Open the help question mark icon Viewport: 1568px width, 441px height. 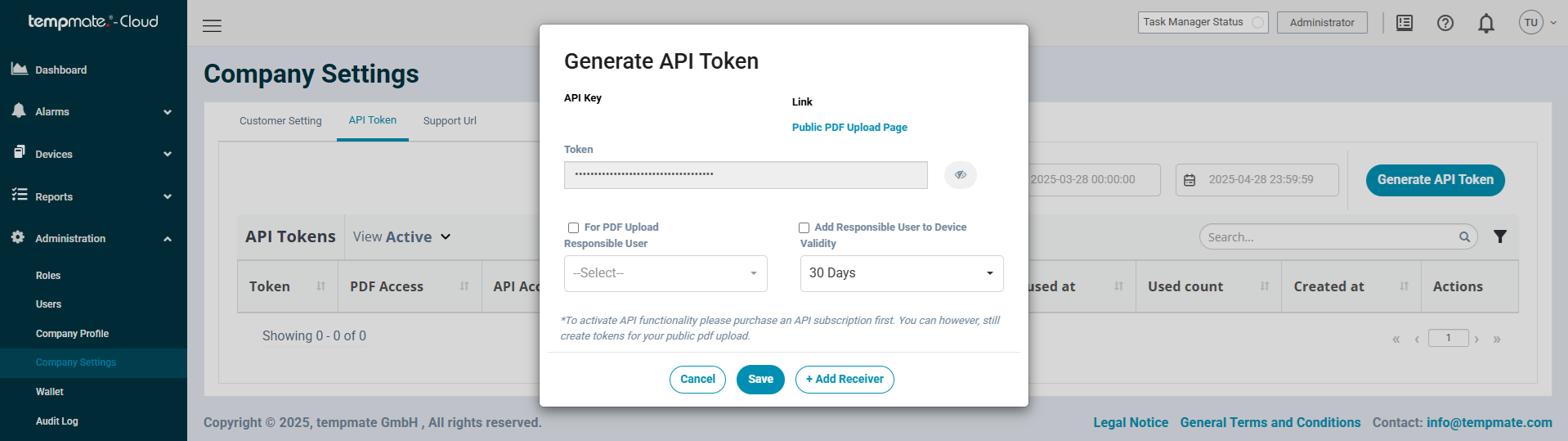[x=1445, y=23]
